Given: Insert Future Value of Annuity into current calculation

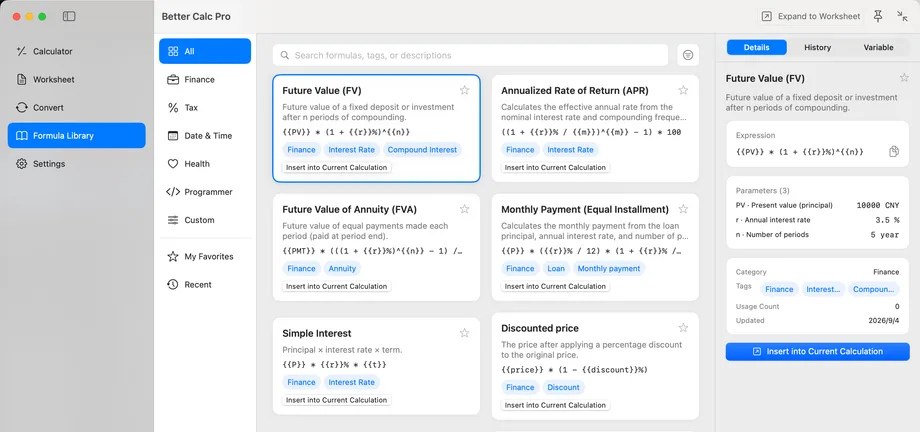Looking at the screenshot, I should click(337, 286).
